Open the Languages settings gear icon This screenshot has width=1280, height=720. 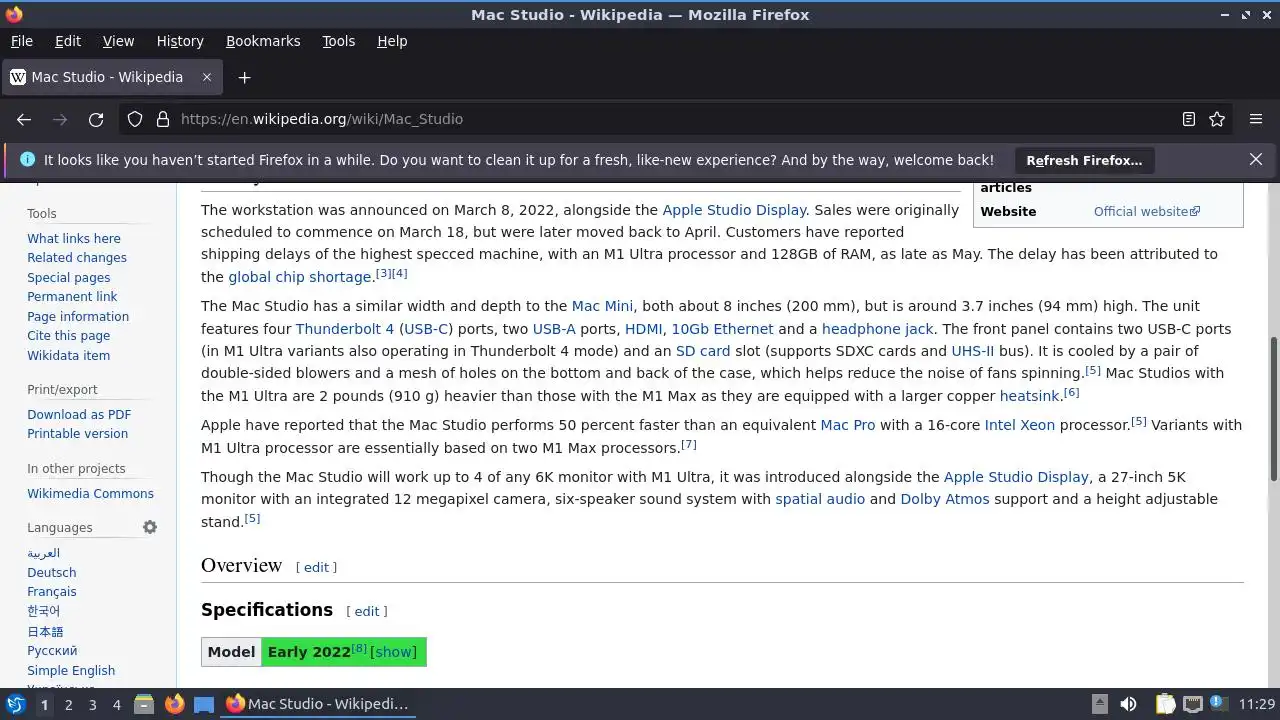click(x=150, y=527)
